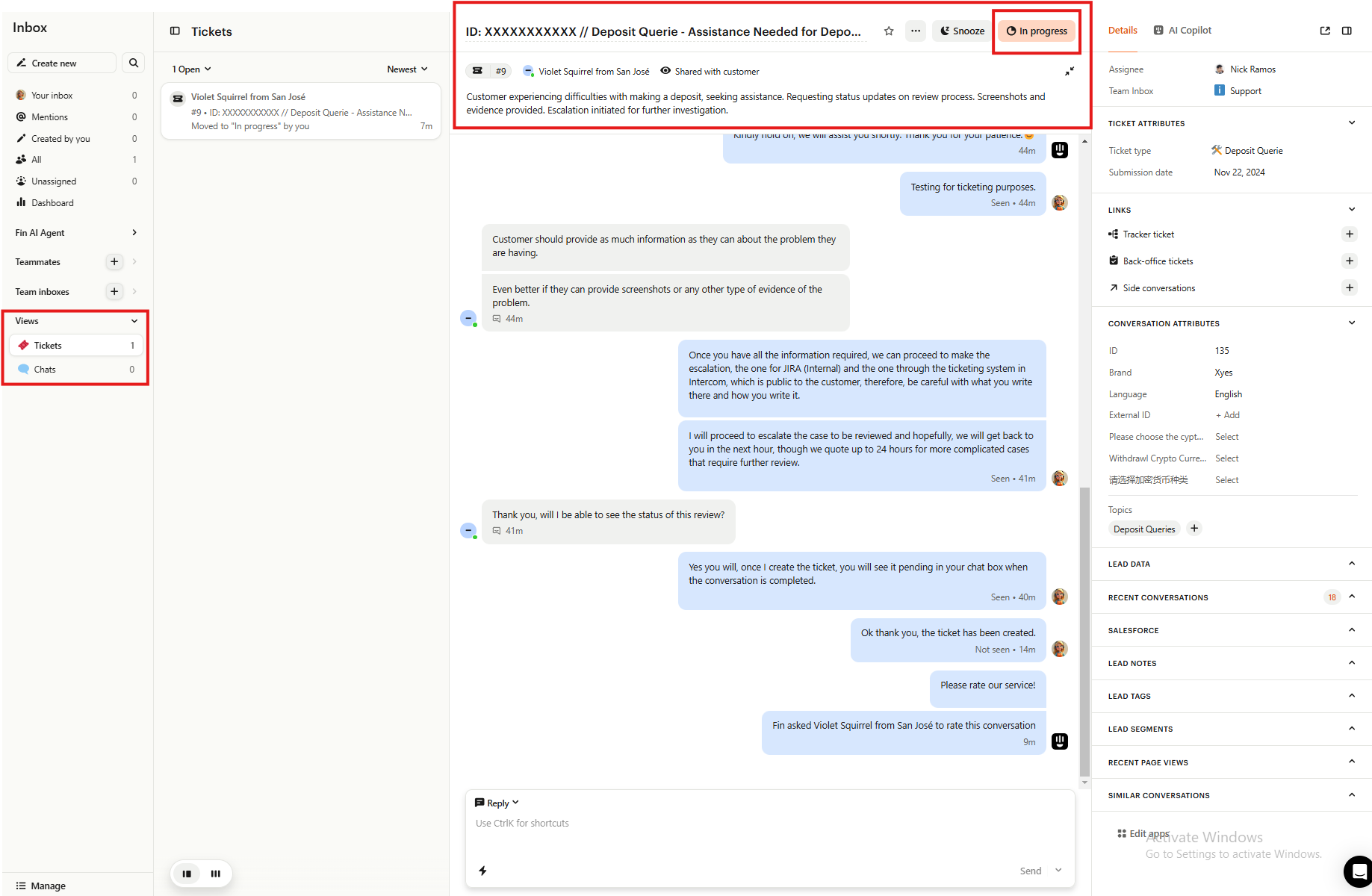Switch to the AI Copilot tab
Image resolution: width=1372 pixels, height=896 pixels.
(1182, 31)
